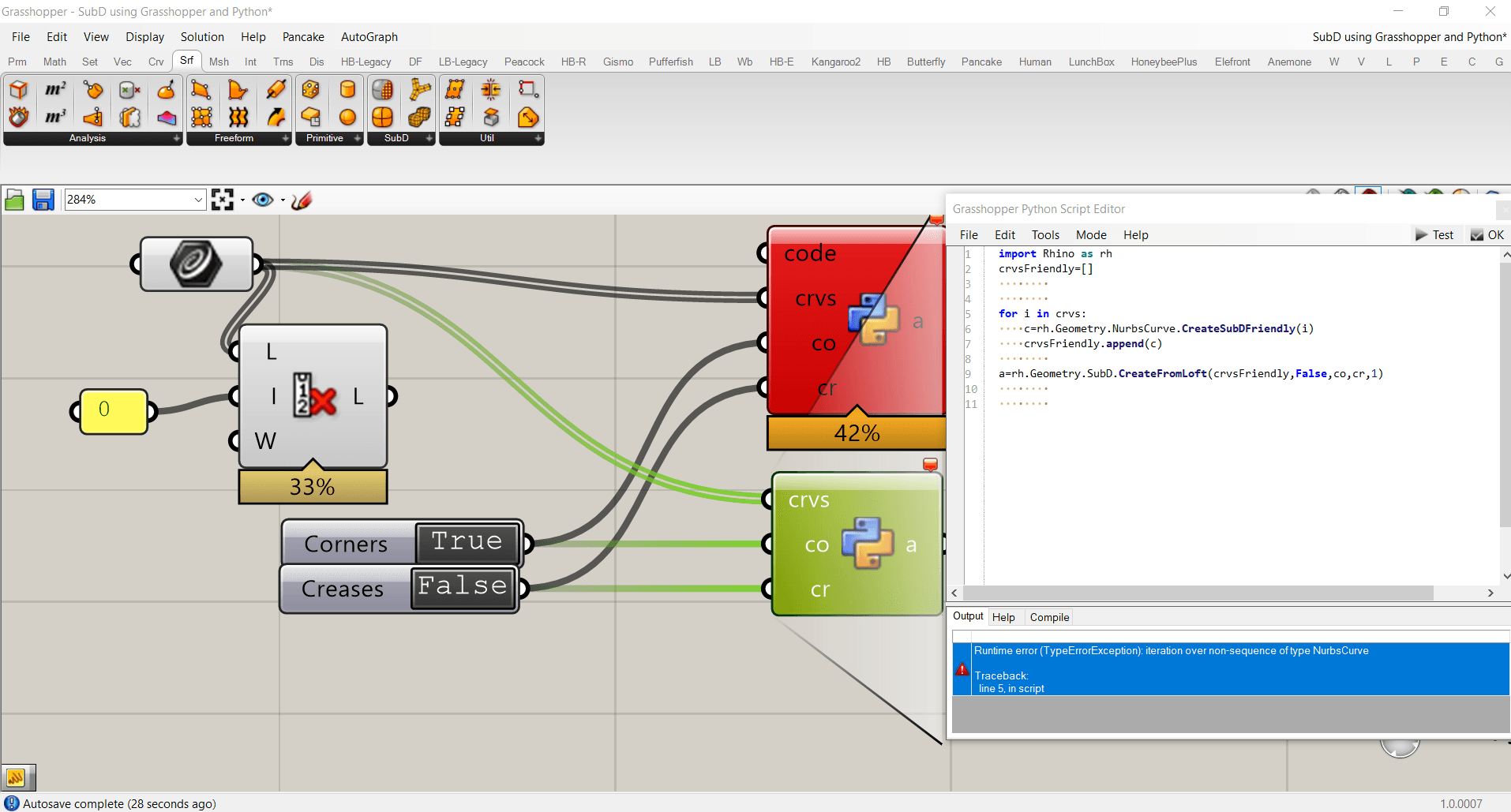Click the orange markov widget icon bottom-left

(x=16, y=777)
